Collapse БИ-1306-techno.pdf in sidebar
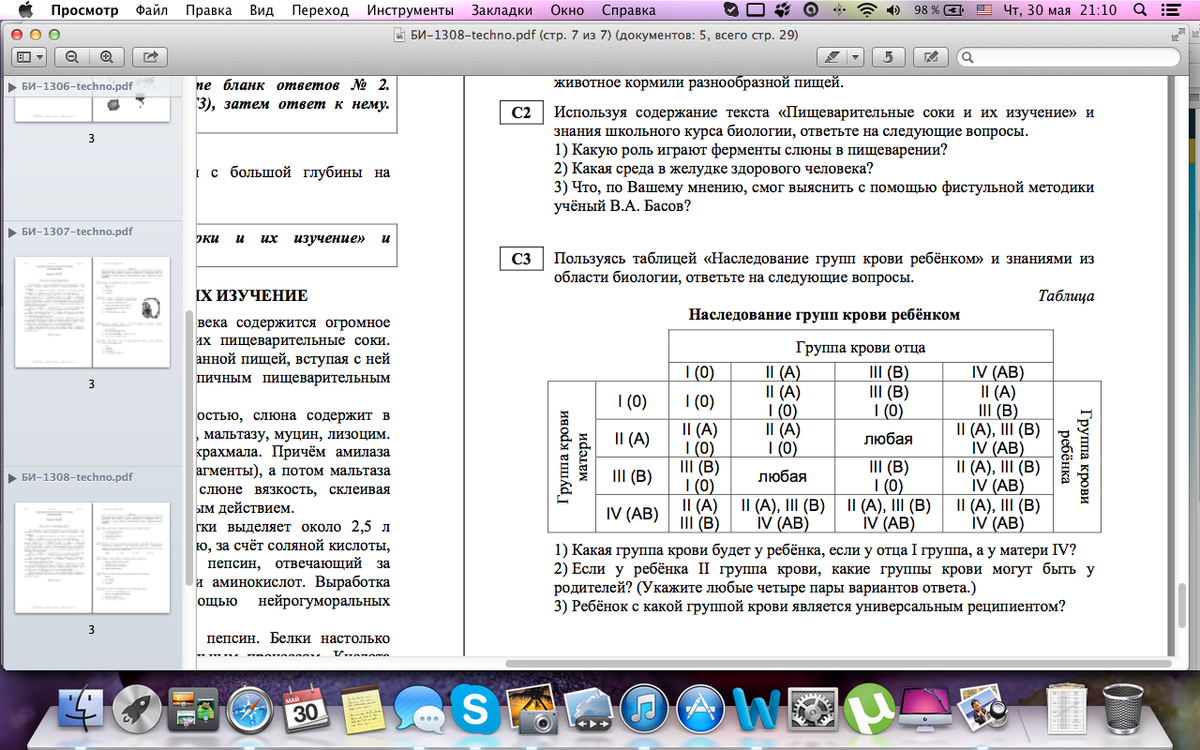The image size is (1200, 750). (13, 87)
